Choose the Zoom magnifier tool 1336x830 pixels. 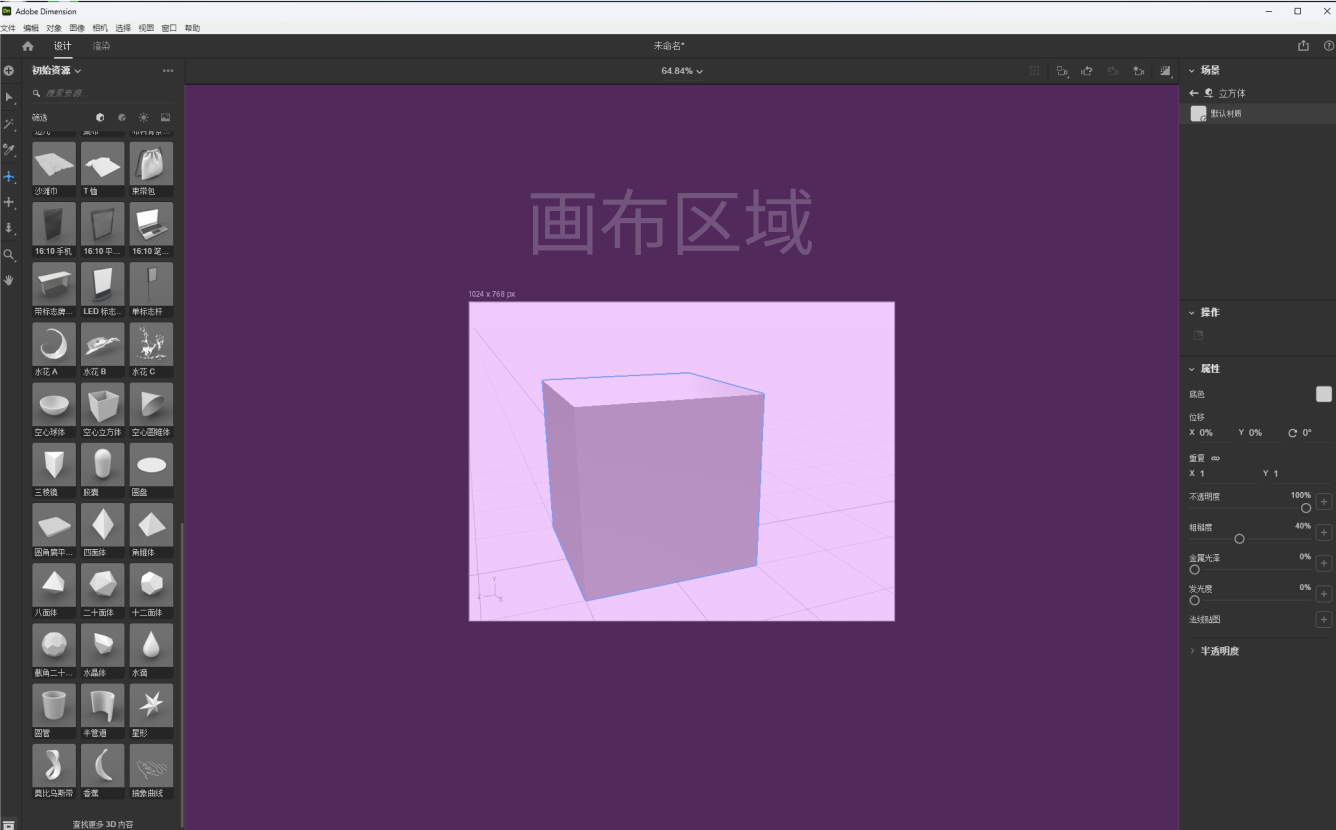[x=9, y=255]
